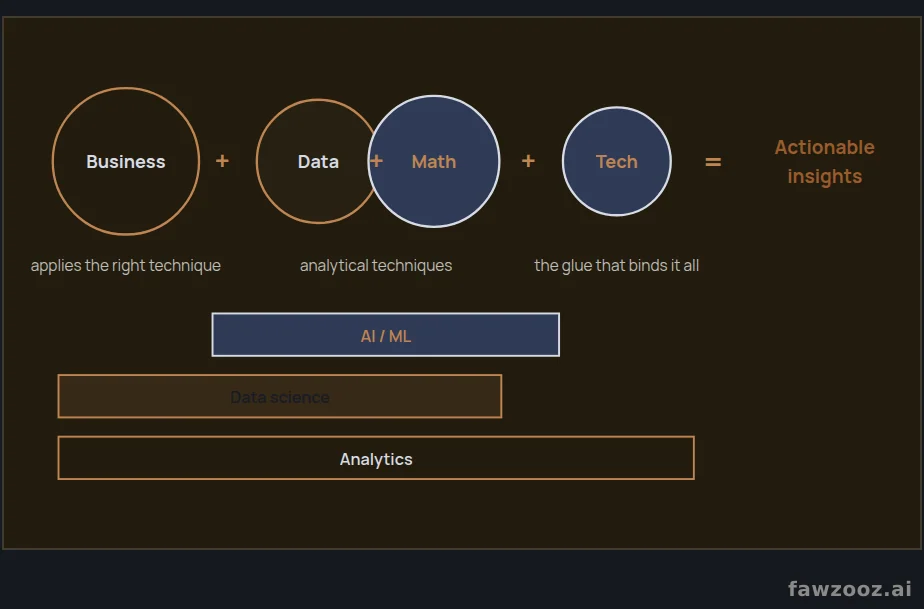Click the Math circle
The height and width of the screenshot is (609, 924).
(x=434, y=161)
